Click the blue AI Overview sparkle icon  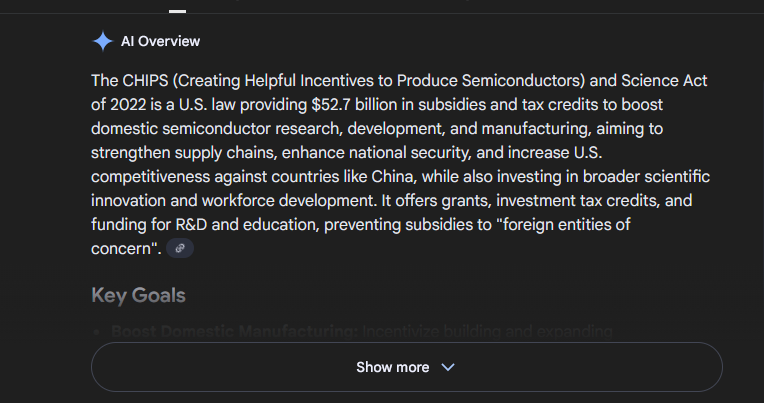click(x=102, y=41)
